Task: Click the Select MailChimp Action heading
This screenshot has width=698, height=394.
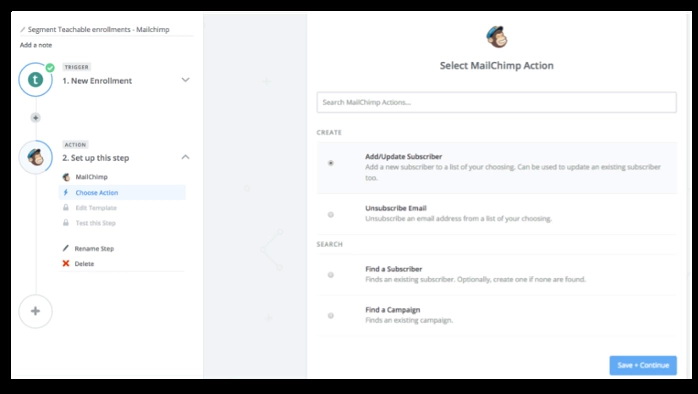Action: click(x=497, y=65)
